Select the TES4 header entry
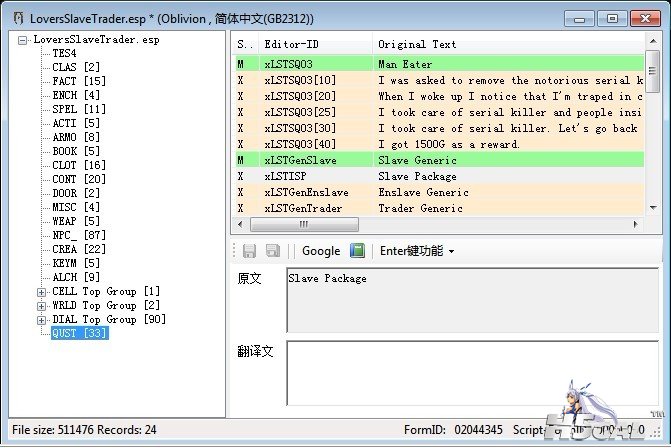 point(64,54)
